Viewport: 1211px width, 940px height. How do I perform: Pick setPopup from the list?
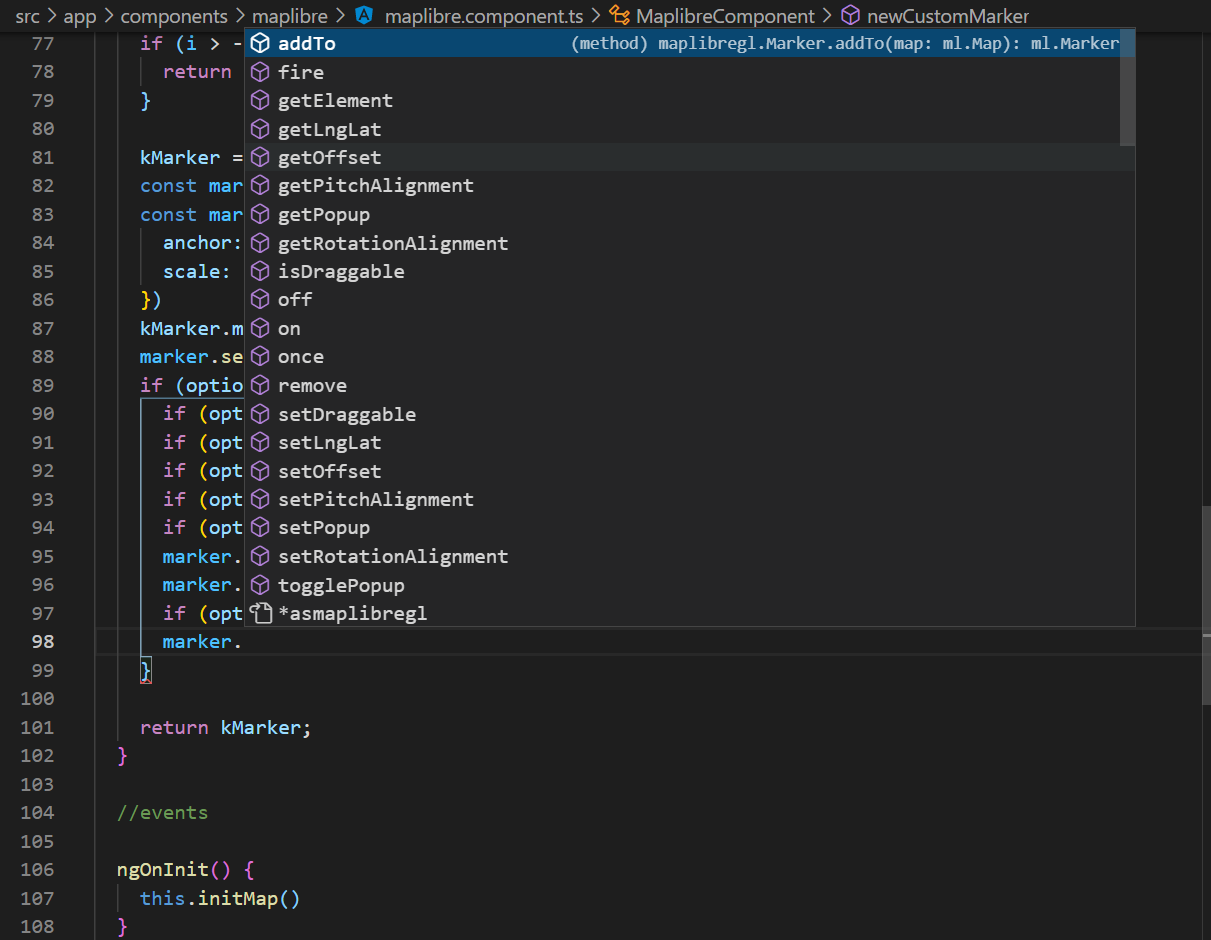click(690, 528)
